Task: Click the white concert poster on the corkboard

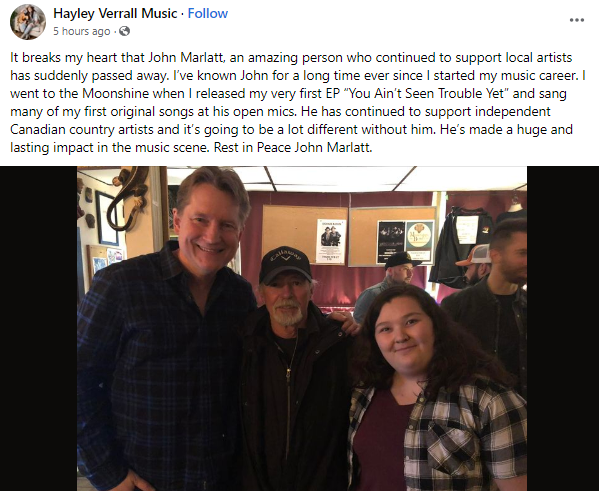Action: tap(331, 241)
